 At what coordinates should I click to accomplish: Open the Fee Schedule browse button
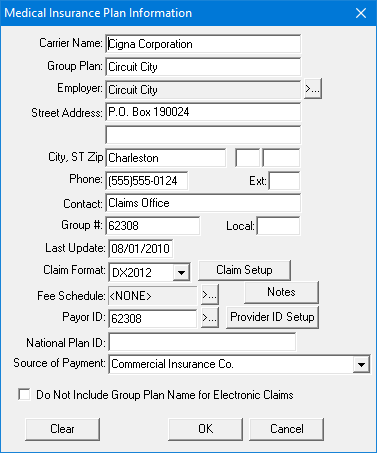[x=210, y=295]
